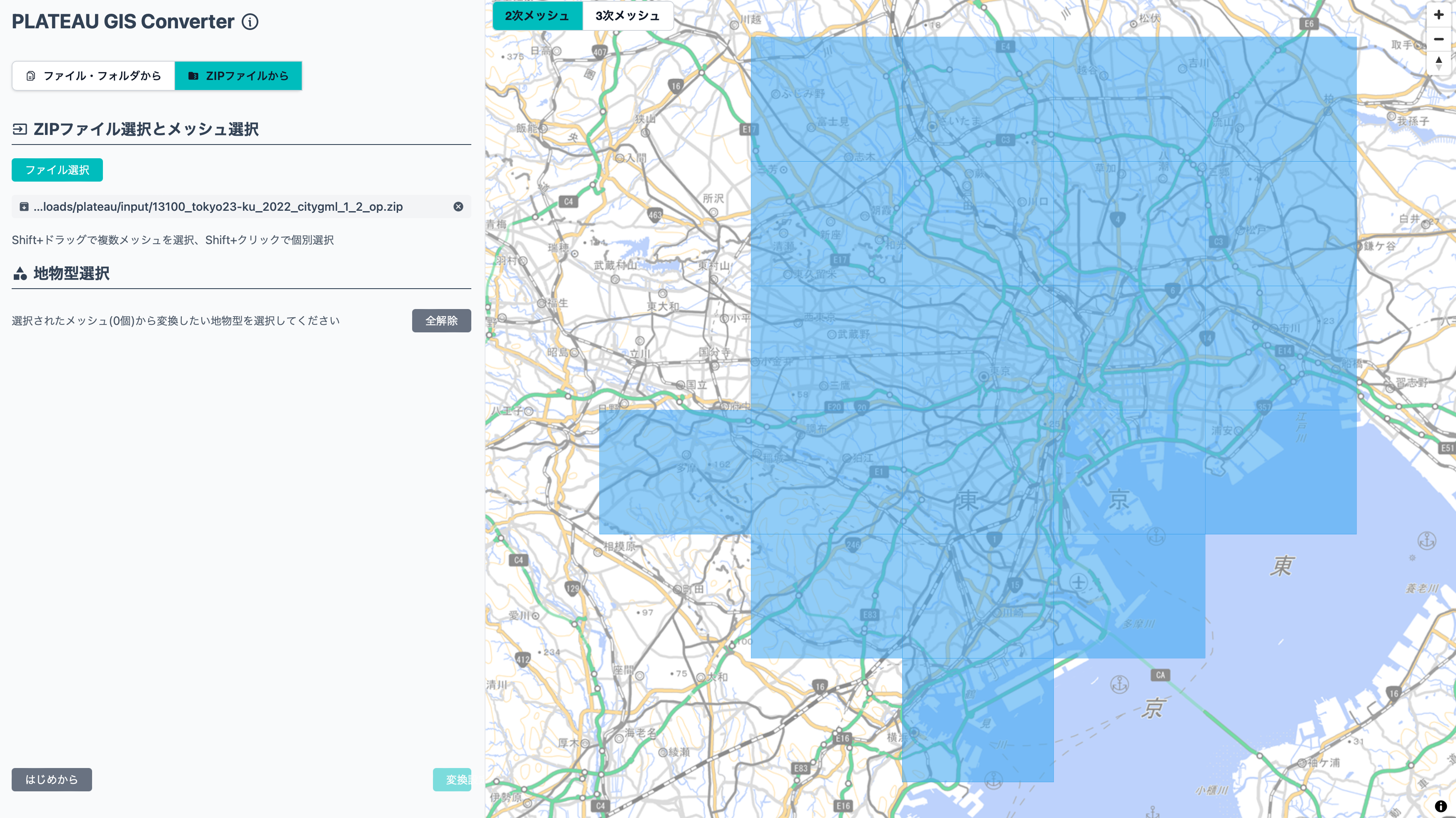The height and width of the screenshot is (818, 1456).
Task: Switch to 3次メッシュ mode
Action: (x=628, y=16)
